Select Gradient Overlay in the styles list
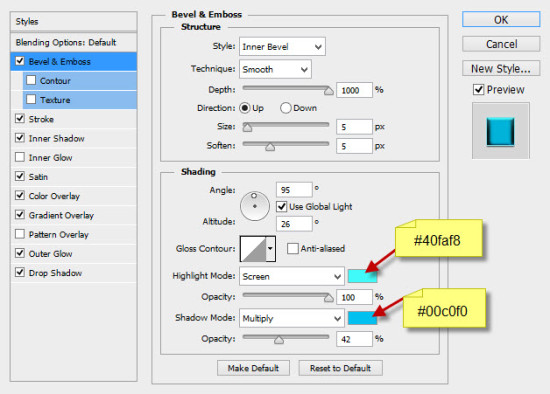This screenshot has width=550, height=394. pos(61,215)
